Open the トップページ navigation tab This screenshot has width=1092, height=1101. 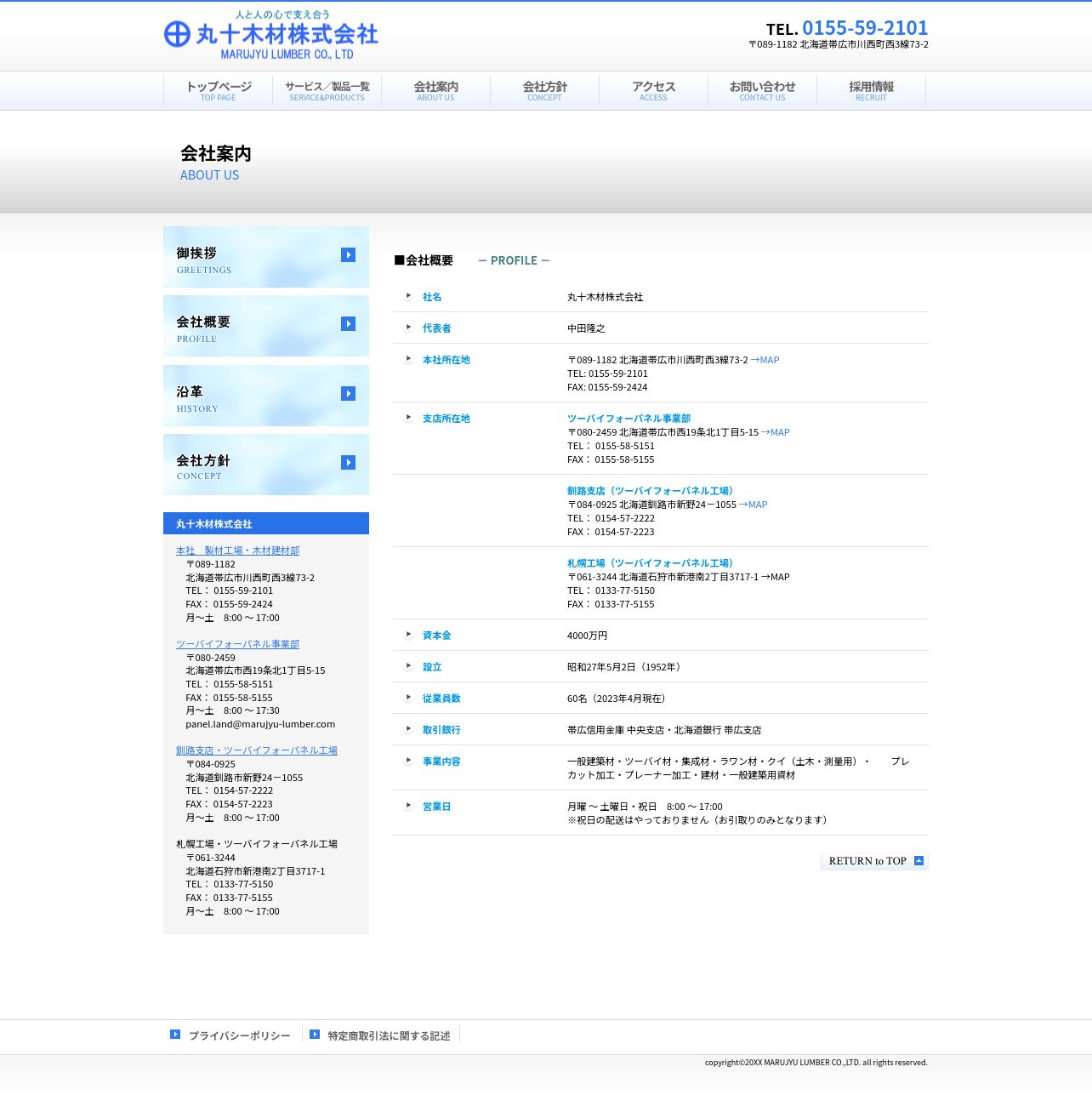(219, 90)
